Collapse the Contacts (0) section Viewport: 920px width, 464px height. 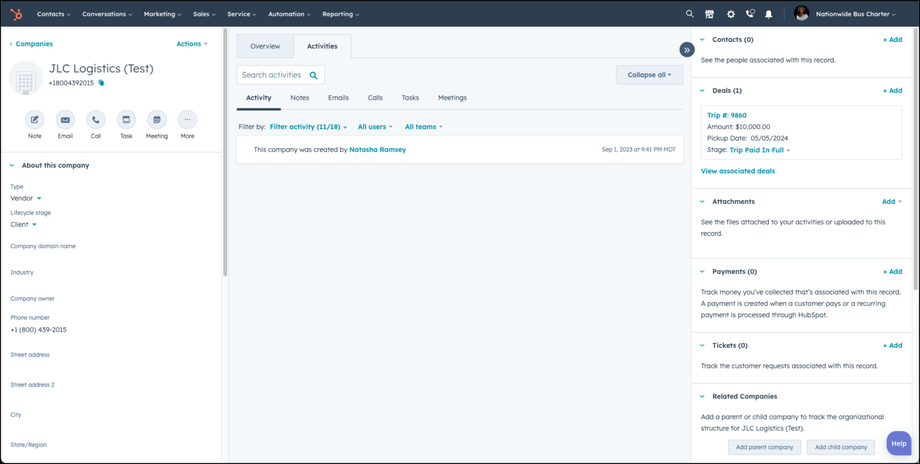click(x=702, y=40)
